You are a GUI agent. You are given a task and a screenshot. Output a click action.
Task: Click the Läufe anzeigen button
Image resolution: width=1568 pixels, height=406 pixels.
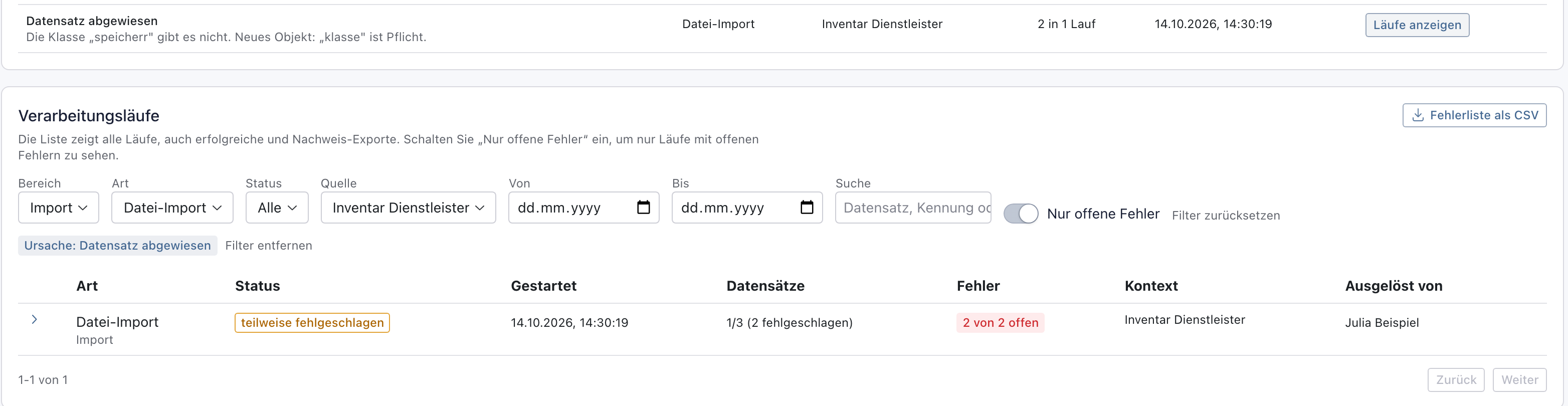pos(1417,25)
